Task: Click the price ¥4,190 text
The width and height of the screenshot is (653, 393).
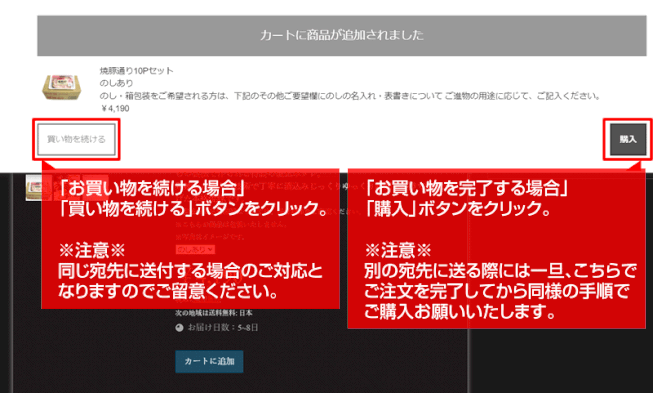Action: [115, 109]
